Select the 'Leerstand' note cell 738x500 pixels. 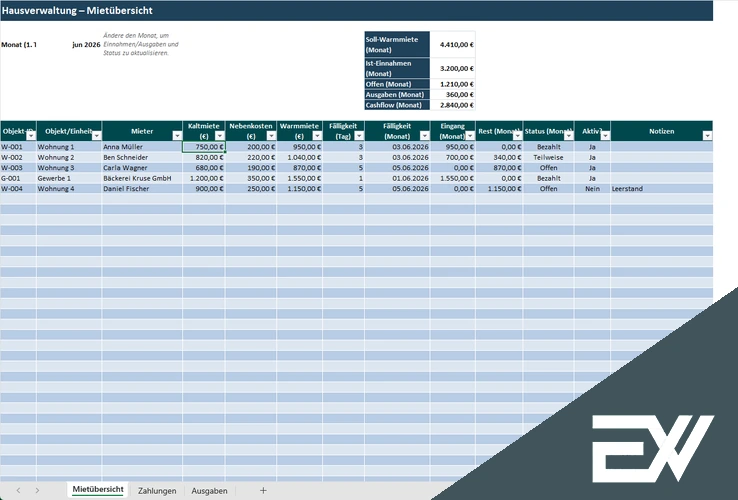[662, 188]
